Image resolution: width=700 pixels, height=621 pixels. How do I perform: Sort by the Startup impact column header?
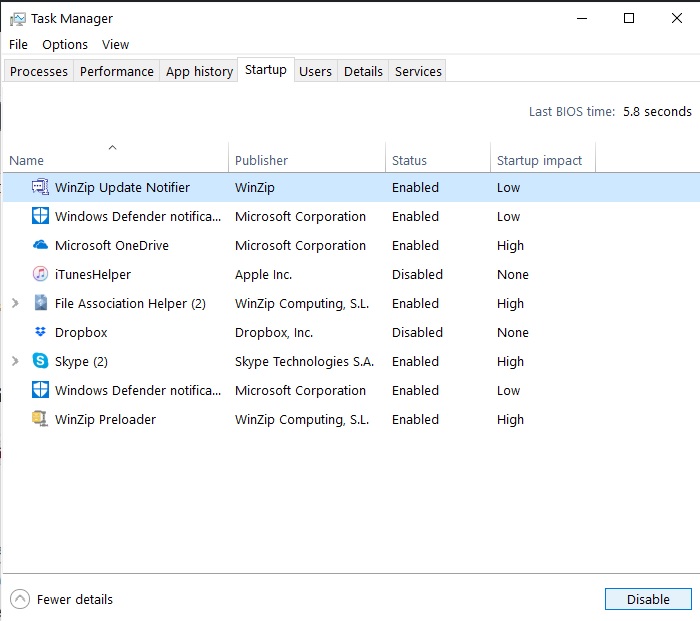click(x=543, y=157)
